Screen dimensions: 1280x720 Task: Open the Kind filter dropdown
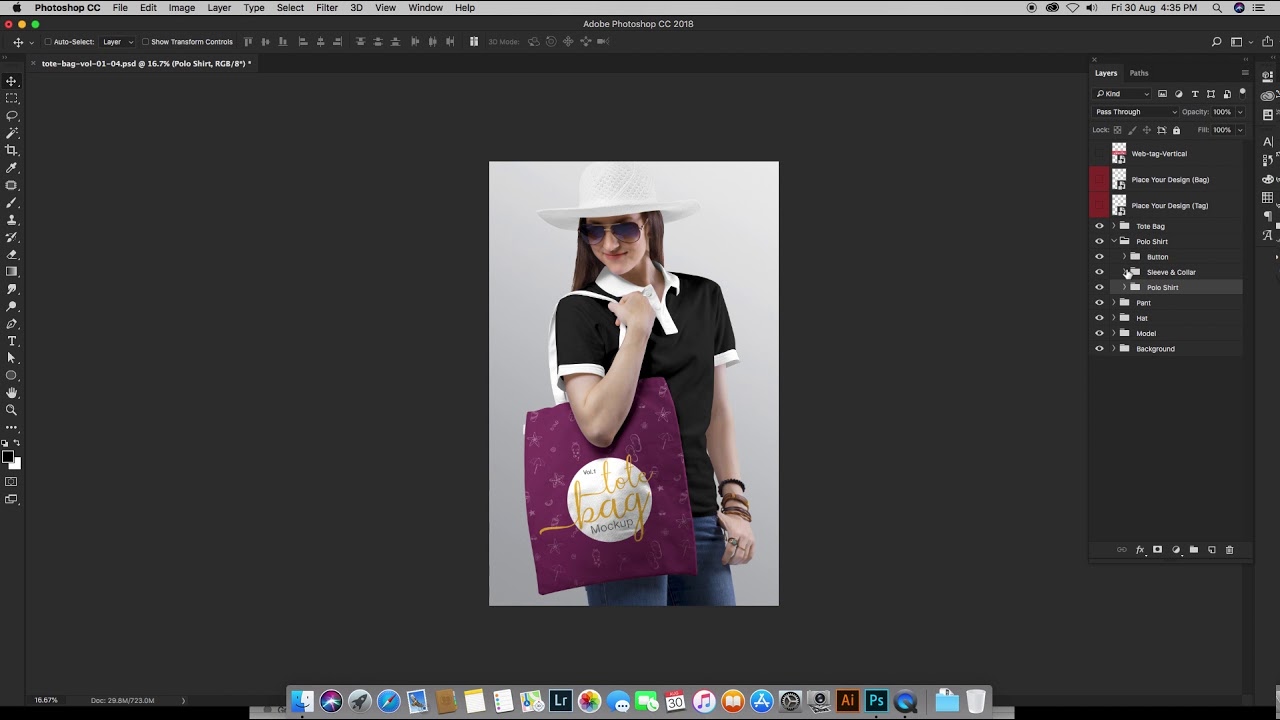click(1123, 94)
